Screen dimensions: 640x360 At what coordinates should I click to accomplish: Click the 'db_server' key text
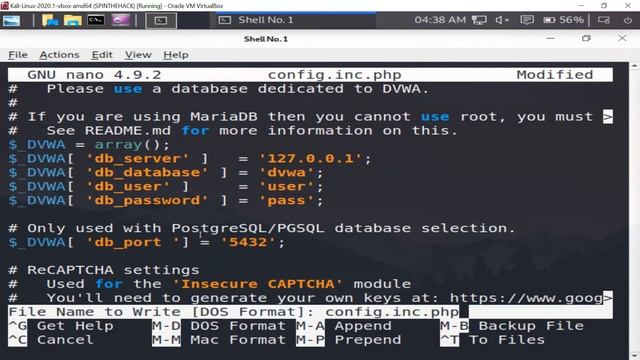pyautogui.click(x=138, y=158)
